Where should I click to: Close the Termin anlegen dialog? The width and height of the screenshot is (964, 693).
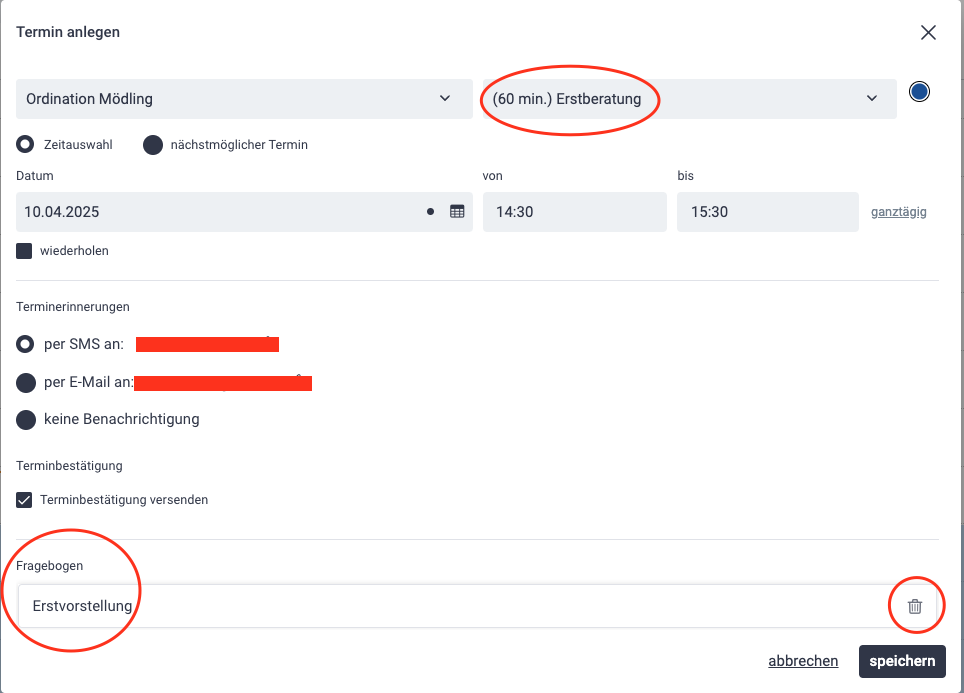928,33
